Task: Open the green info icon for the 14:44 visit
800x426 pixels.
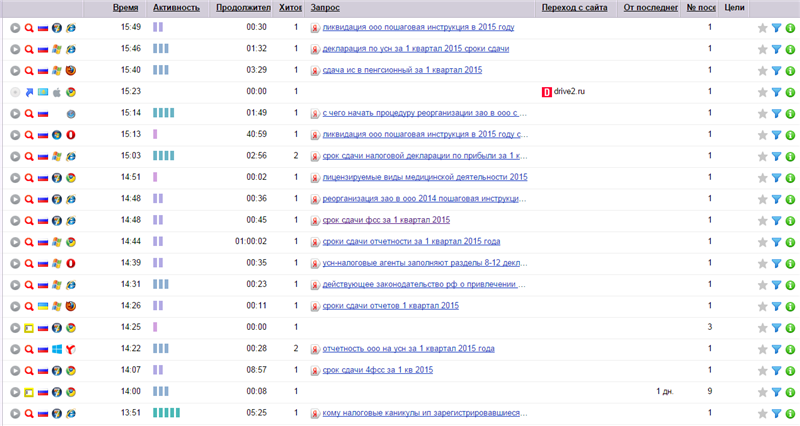Action: 790,242
